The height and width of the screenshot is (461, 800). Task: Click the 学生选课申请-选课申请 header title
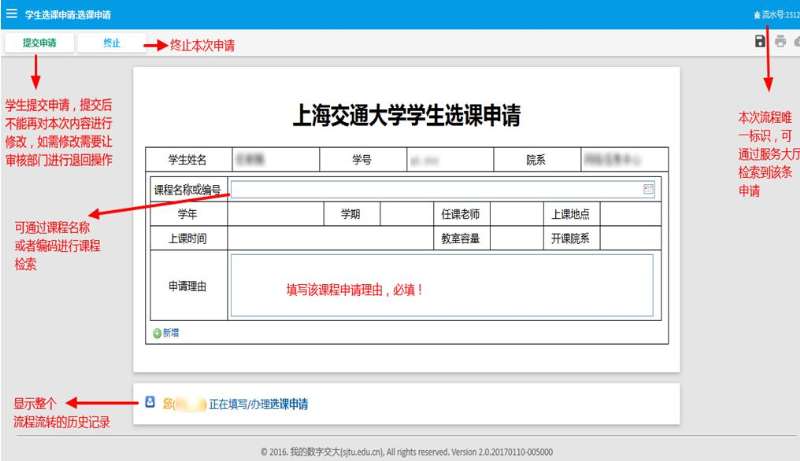click(68, 15)
